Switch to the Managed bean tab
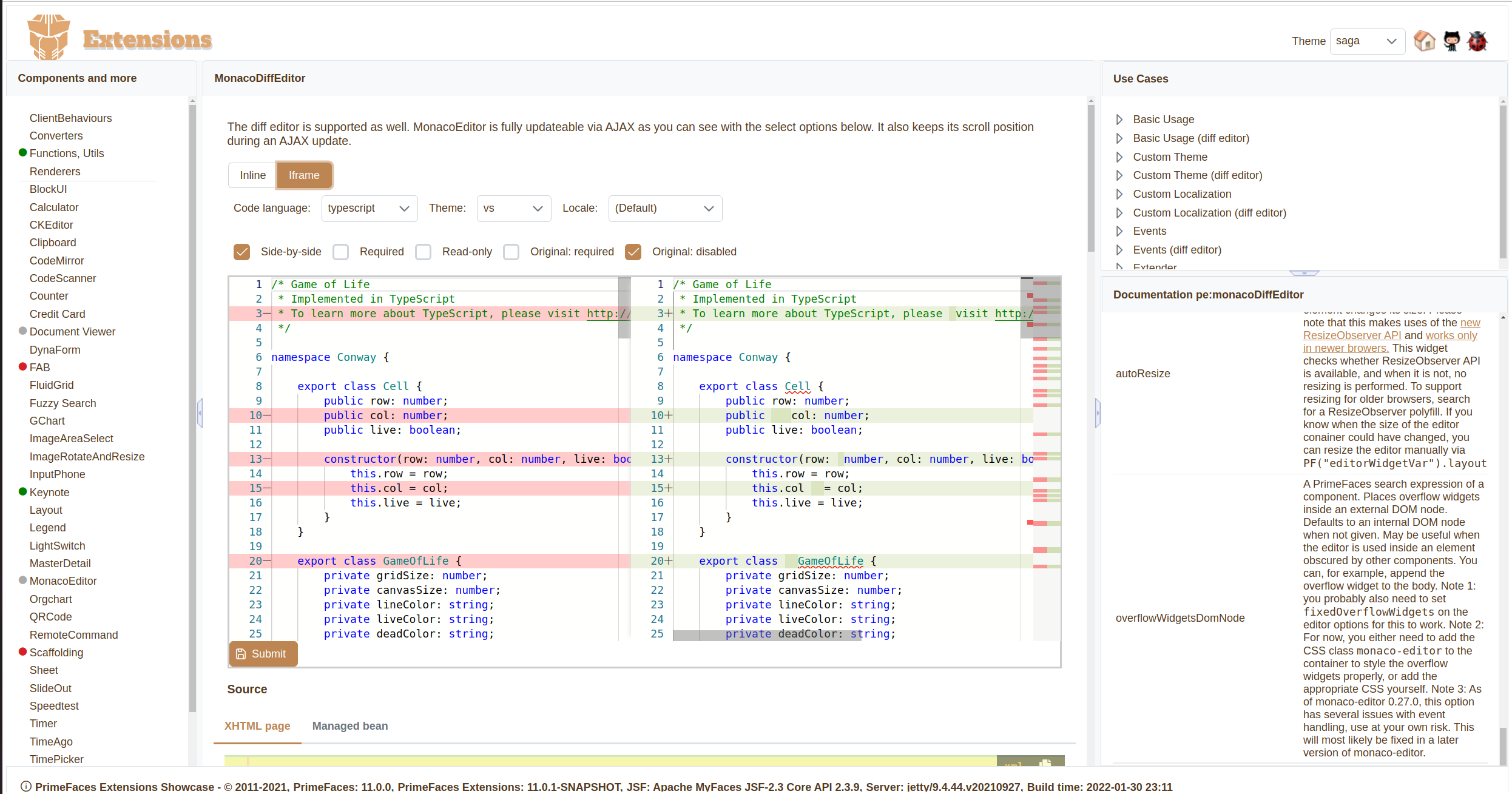The width and height of the screenshot is (1512, 794). pos(349,726)
